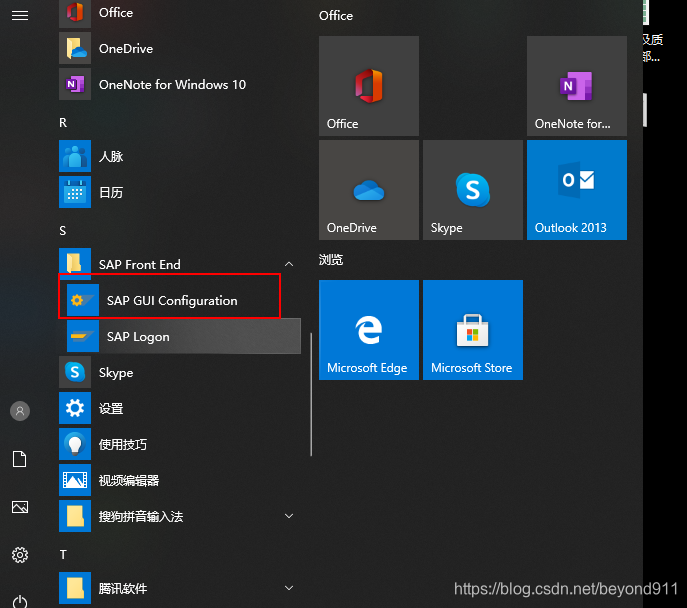This screenshot has height=608, width=687.
Task: Click the Power icon in Start sidebar
Action: click(20, 601)
